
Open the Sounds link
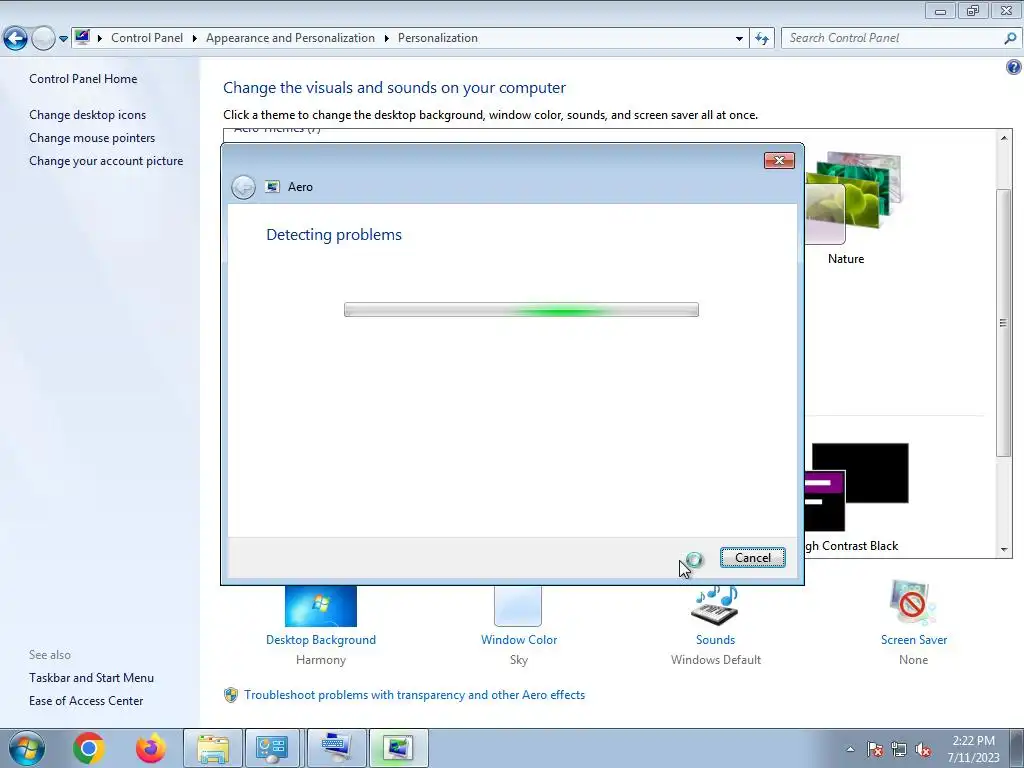pyautogui.click(x=716, y=640)
